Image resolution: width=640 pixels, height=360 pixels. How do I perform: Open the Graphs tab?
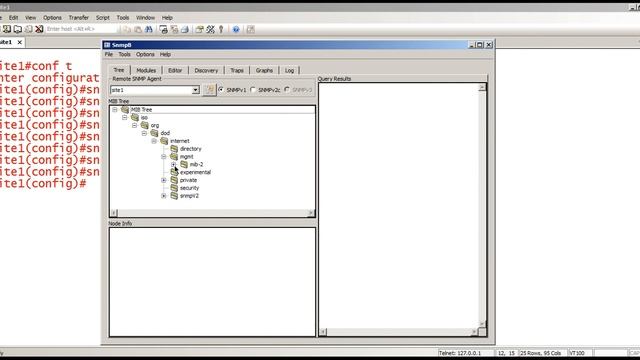264,71
